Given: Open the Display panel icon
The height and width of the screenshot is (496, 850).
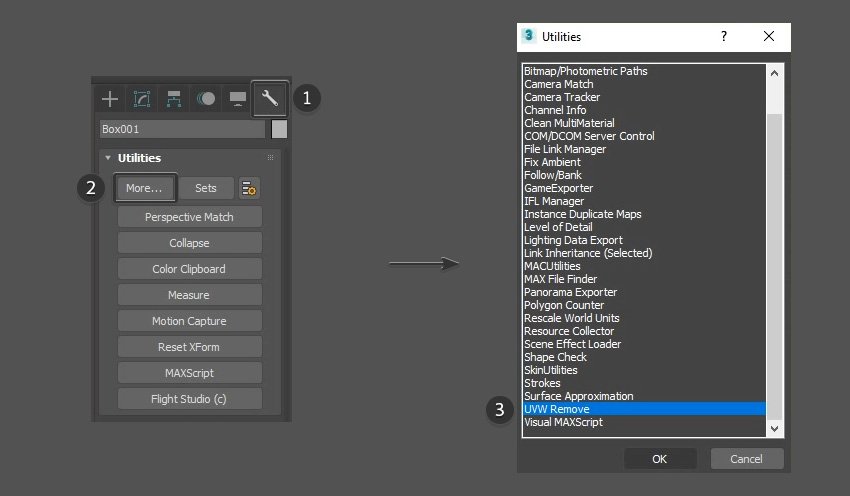Looking at the screenshot, I should click(238, 98).
